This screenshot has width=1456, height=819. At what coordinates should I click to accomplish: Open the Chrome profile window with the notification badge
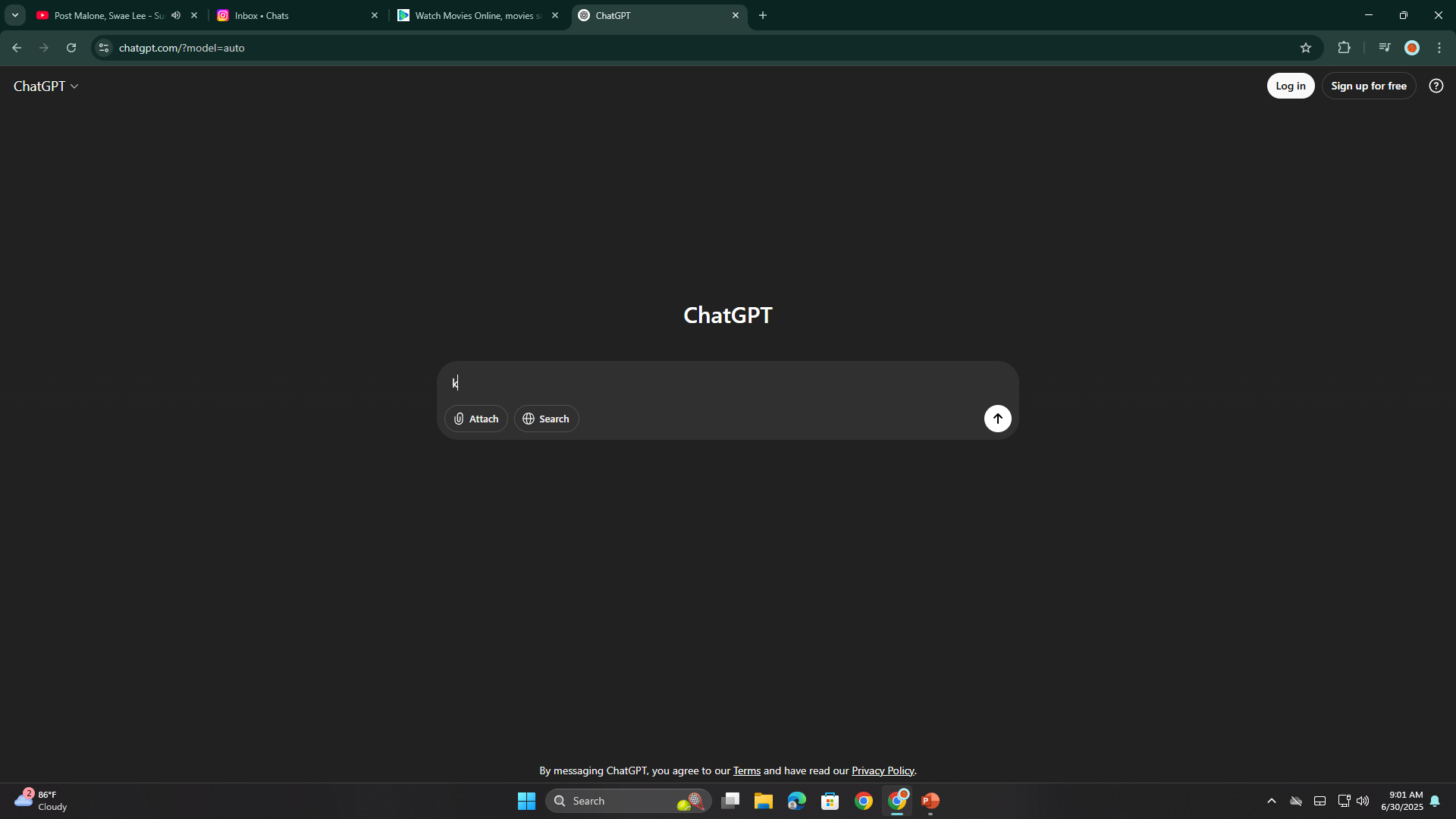(897, 801)
